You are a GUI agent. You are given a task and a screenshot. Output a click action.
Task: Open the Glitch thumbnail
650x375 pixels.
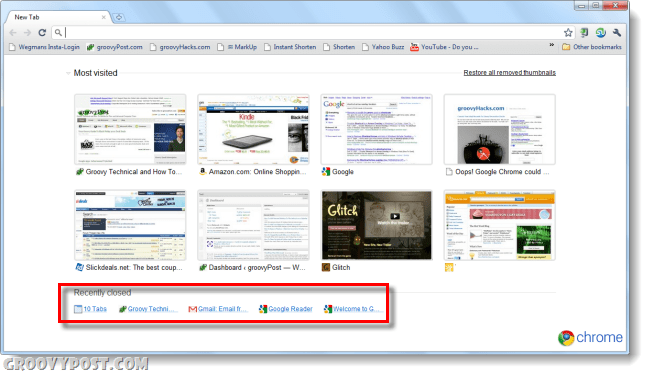click(x=376, y=225)
